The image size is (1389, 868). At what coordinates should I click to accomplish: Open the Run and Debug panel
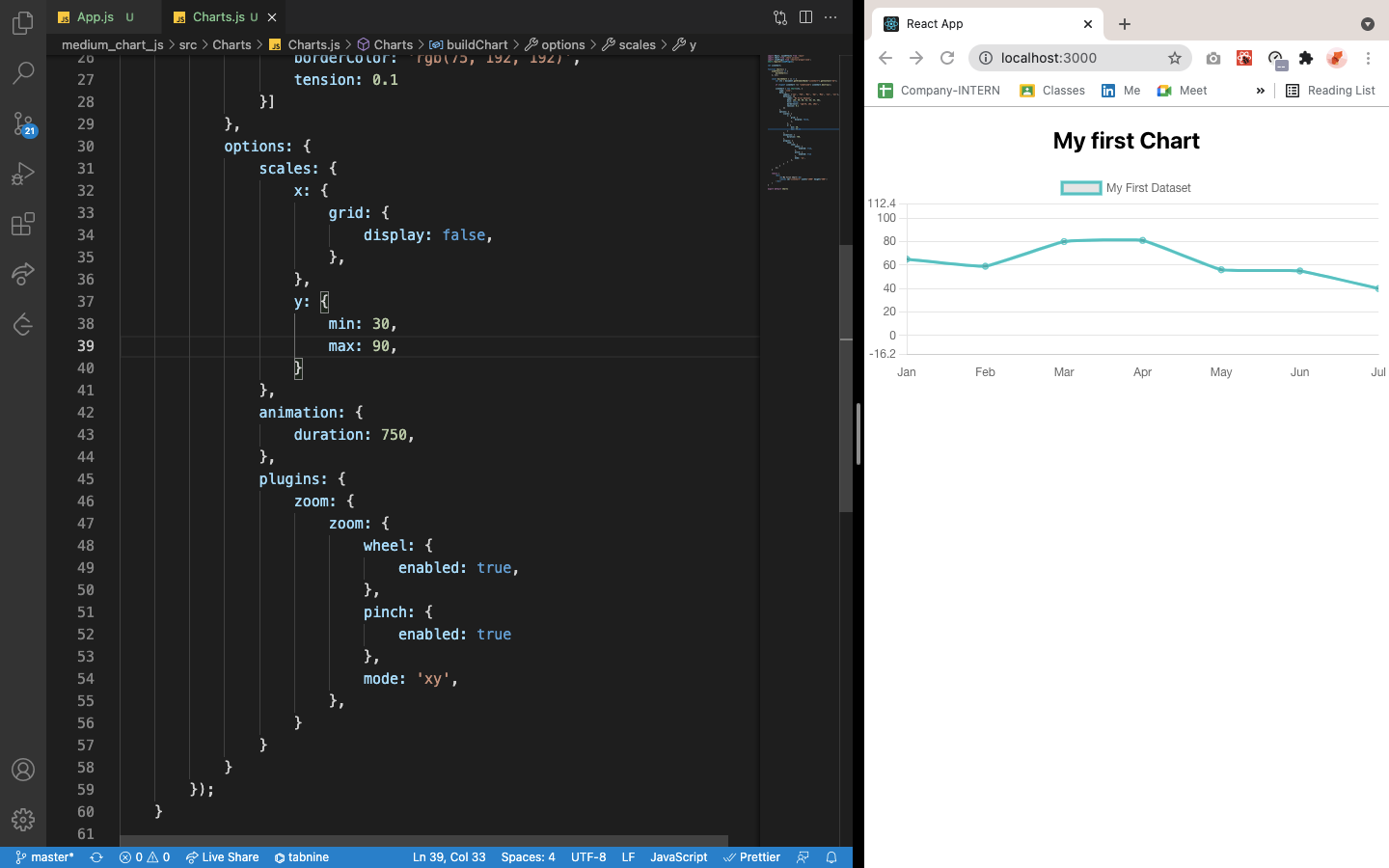23,174
